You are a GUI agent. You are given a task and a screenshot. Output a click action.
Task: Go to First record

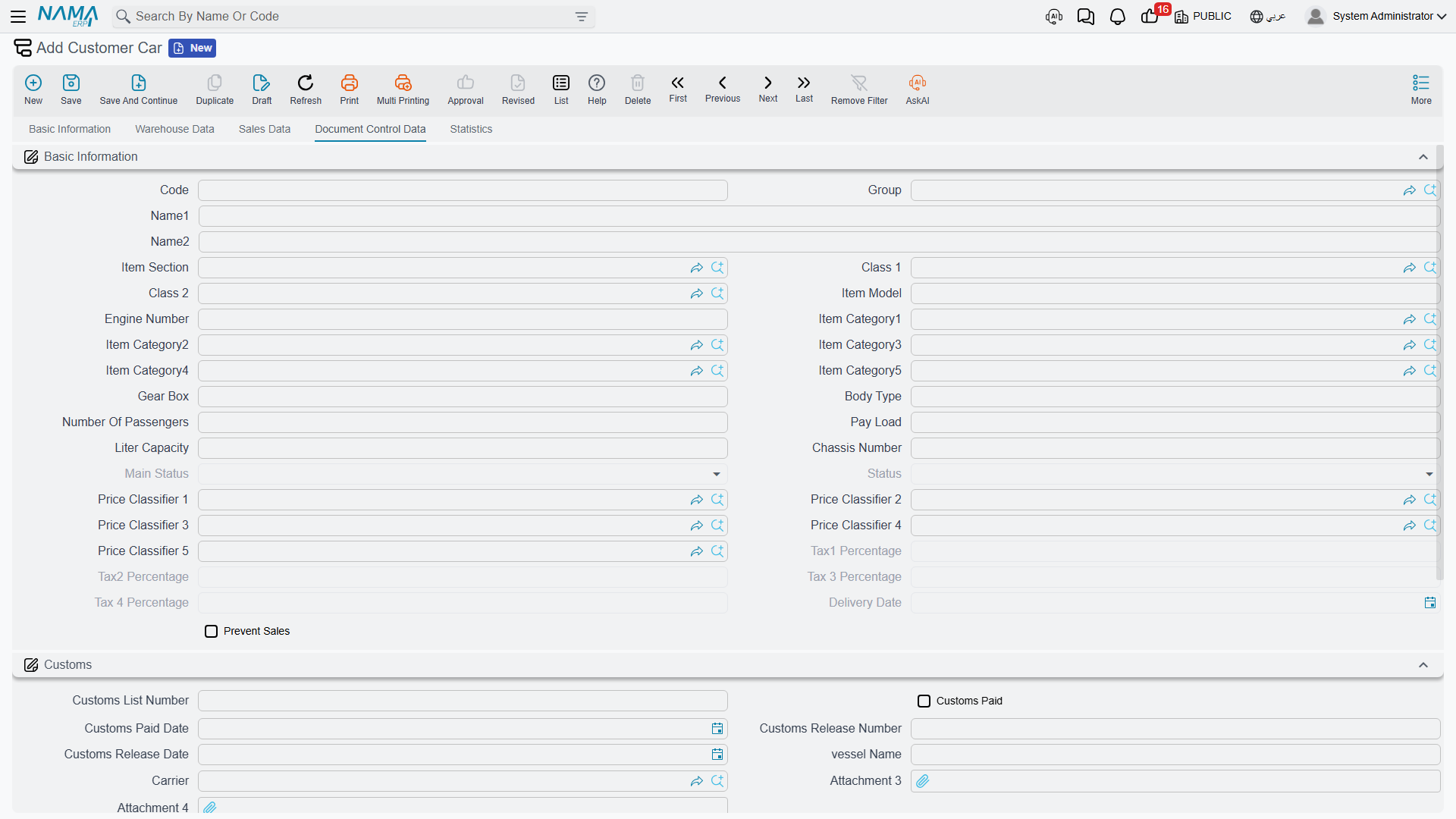678,89
